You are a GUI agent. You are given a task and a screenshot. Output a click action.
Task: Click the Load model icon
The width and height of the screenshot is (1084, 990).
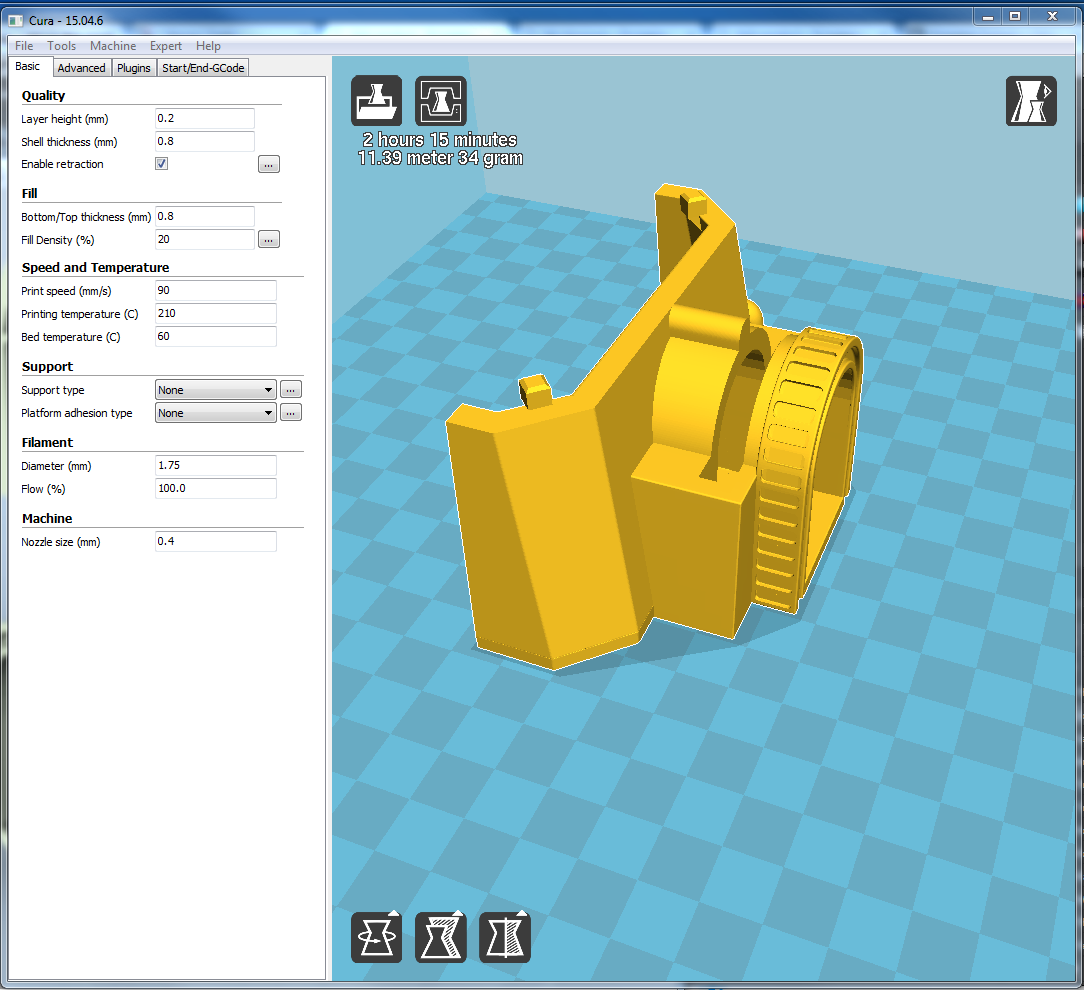[x=376, y=101]
